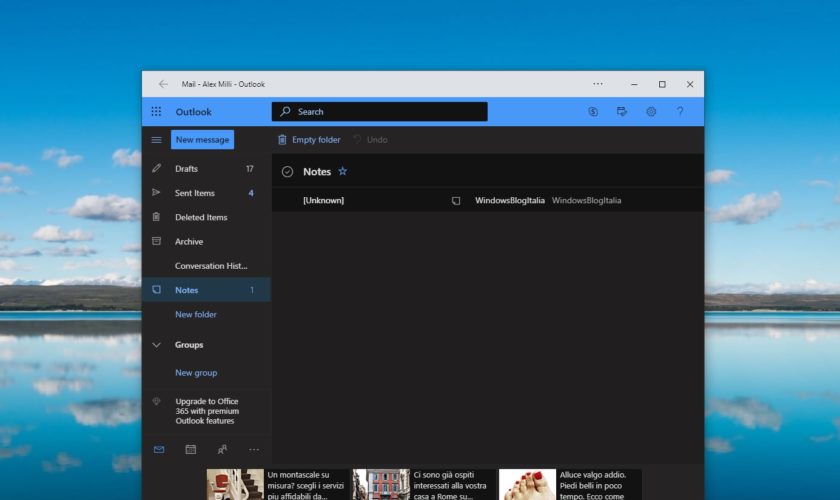Collapse the hamburger navigation pane
This screenshot has width=840, height=500.
coord(156,140)
